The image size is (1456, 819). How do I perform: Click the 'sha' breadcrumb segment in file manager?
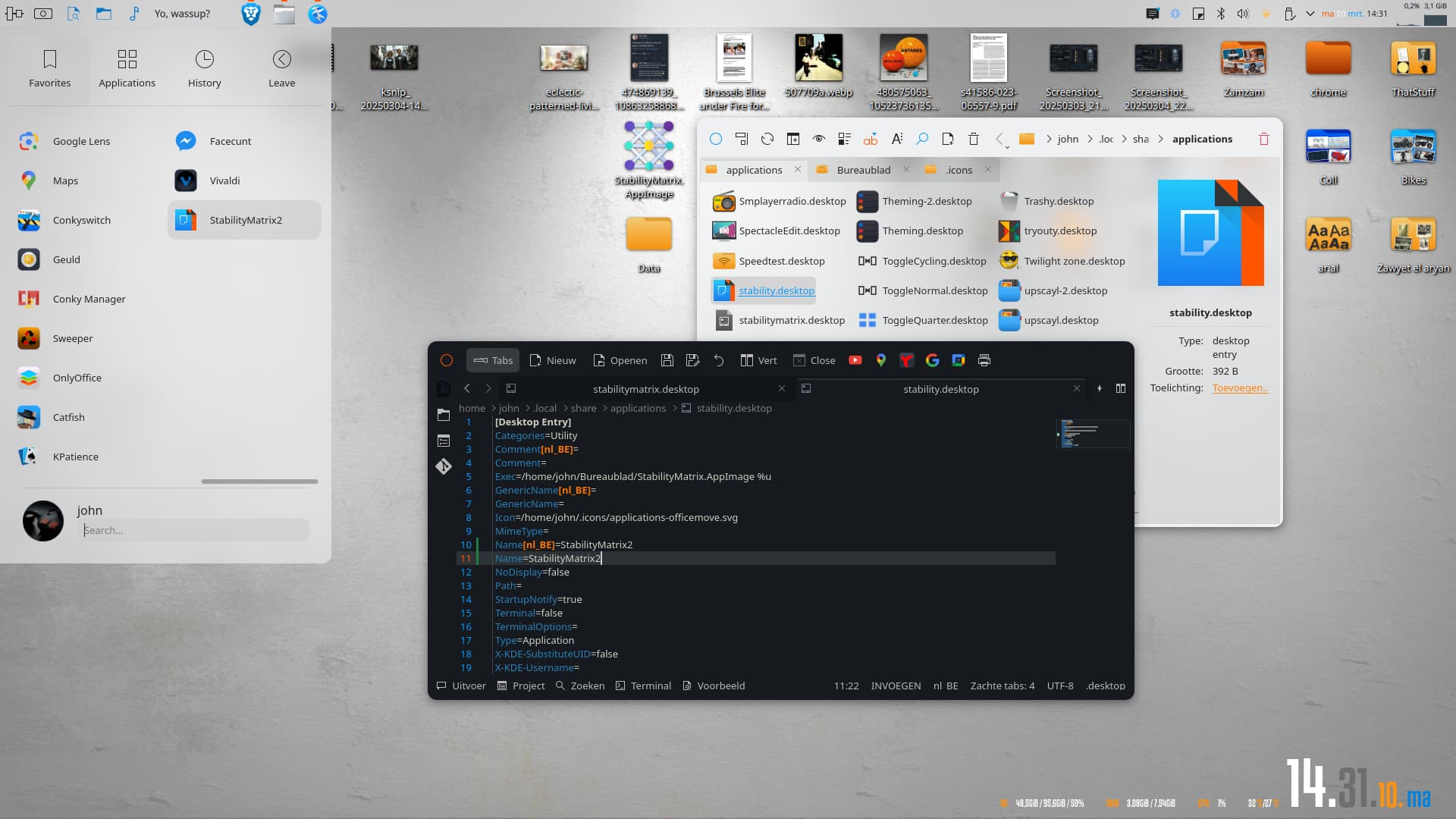(1141, 139)
